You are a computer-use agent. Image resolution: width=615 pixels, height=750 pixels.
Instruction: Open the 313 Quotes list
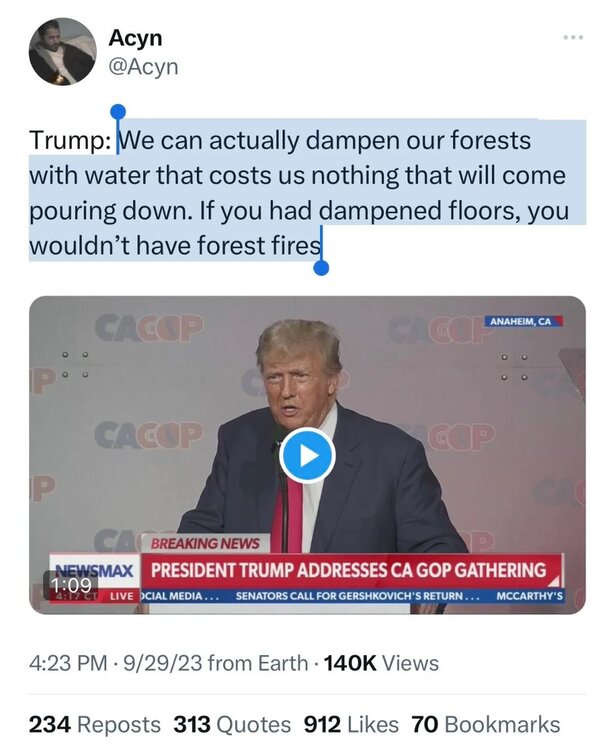[x=232, y=724]
